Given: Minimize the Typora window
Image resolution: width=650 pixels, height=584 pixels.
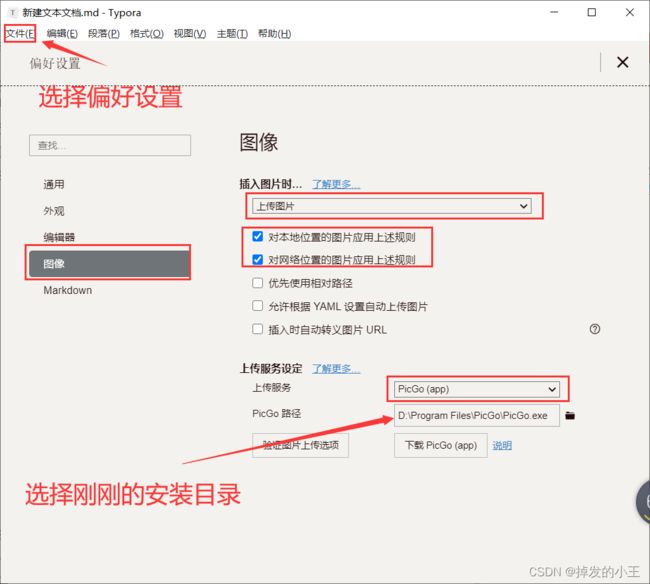Looking at the screenshot, I should pos(554,12).
